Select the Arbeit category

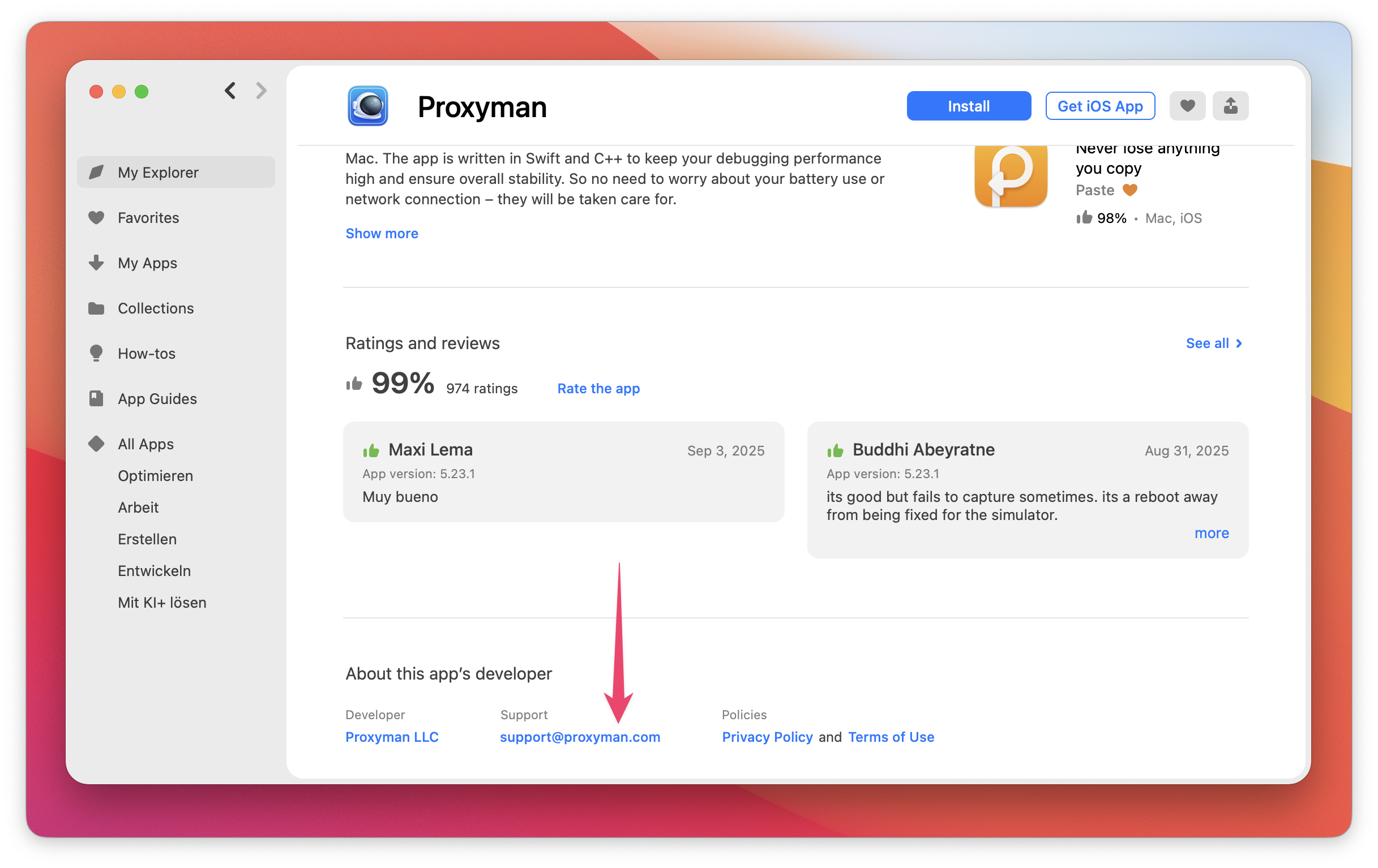[x=138, y=507]
